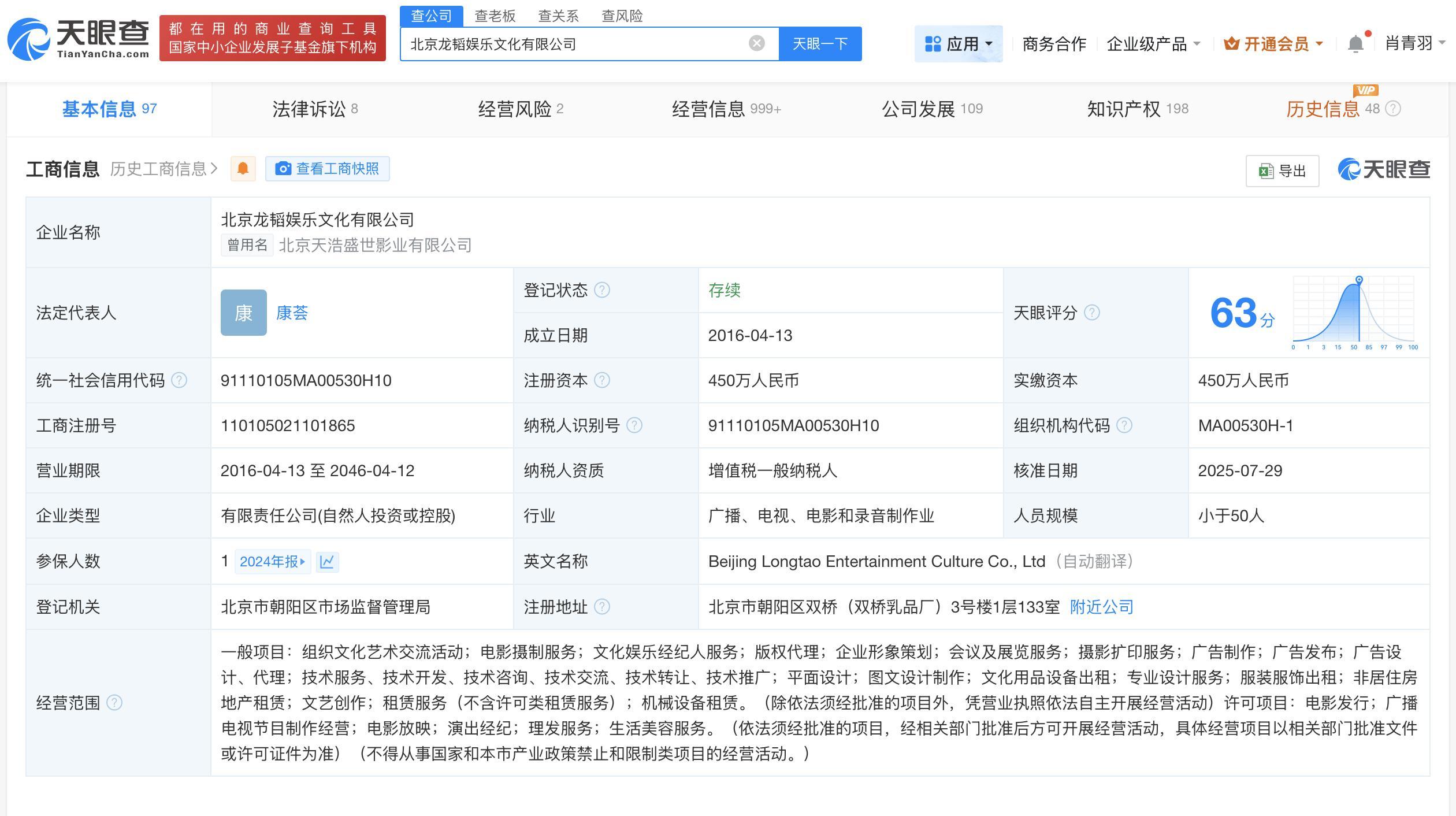The image size is (1456, 816).
Task: Select the 公司发展 tab
Action: pos(932,109)
